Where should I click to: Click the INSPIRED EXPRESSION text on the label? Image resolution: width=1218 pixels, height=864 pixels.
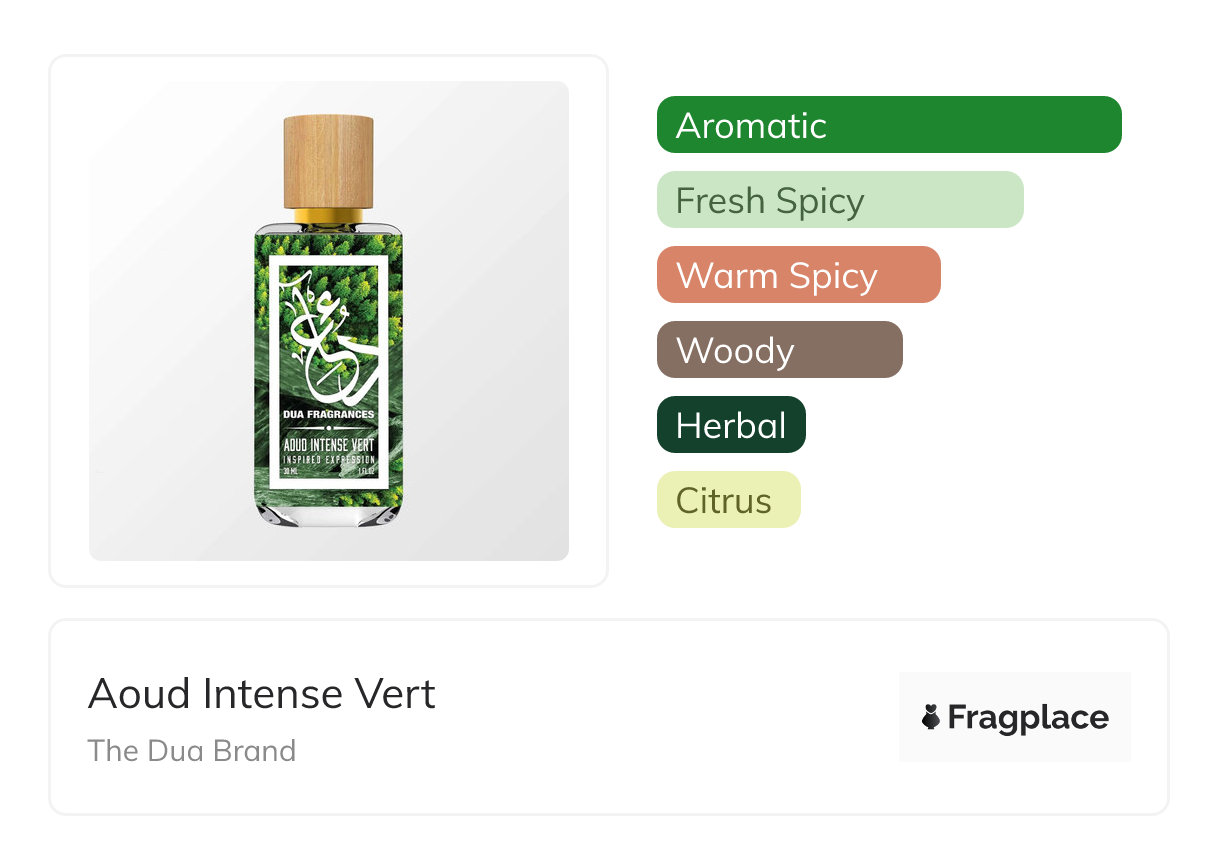click(328, 459)
